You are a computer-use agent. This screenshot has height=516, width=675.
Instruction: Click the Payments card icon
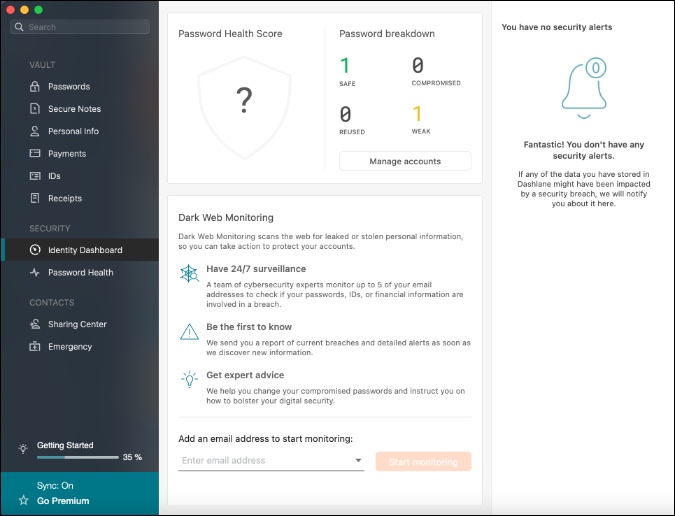[x=35, y=153]
